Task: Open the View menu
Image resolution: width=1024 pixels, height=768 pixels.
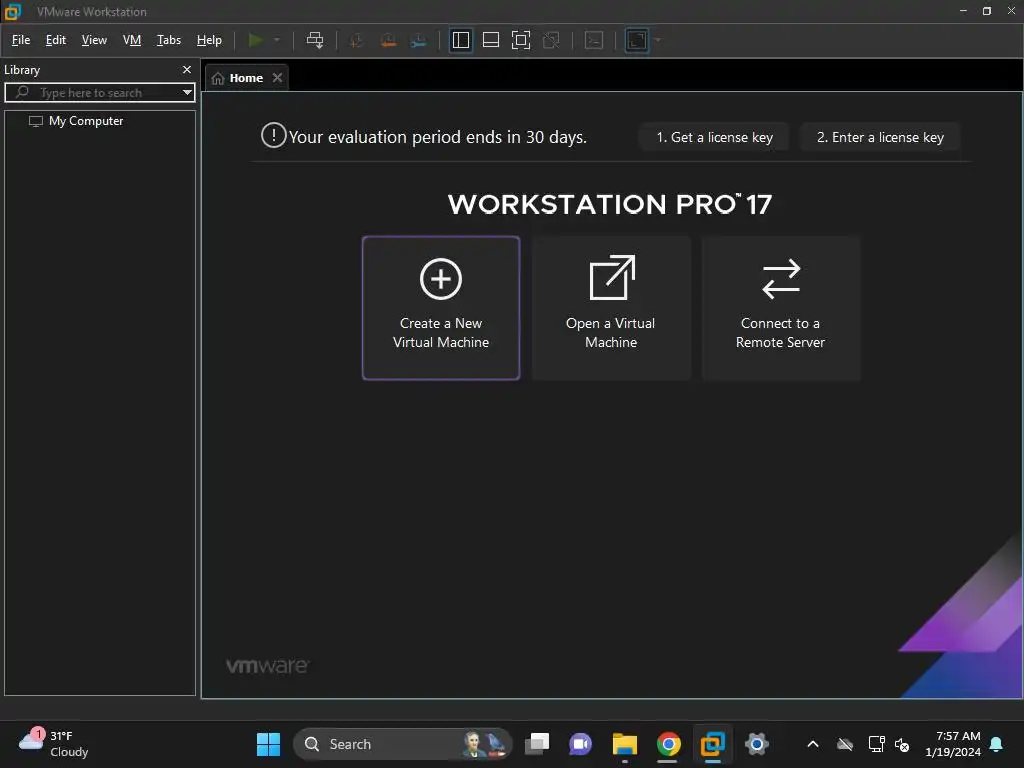Action: (94, 40)
